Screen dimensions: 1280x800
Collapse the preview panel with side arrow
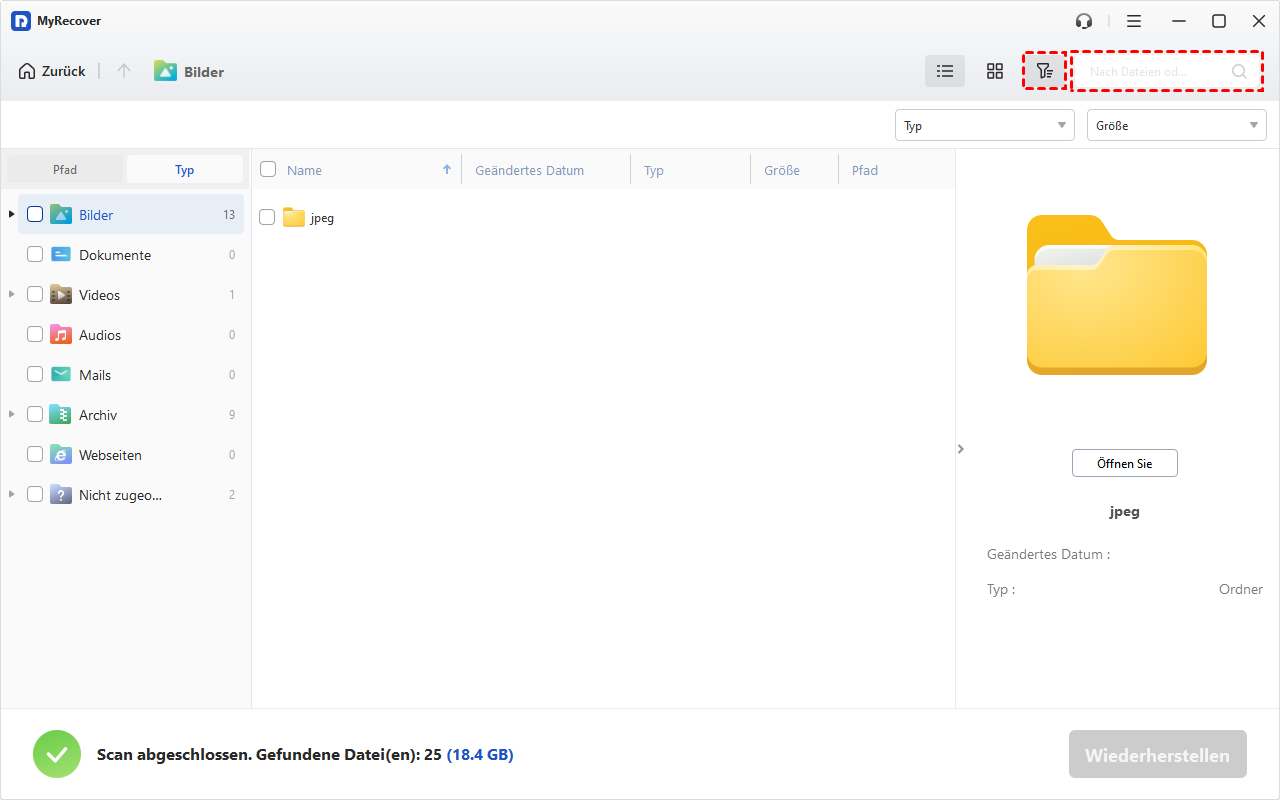pyautogui.click(x=961, y=449)
